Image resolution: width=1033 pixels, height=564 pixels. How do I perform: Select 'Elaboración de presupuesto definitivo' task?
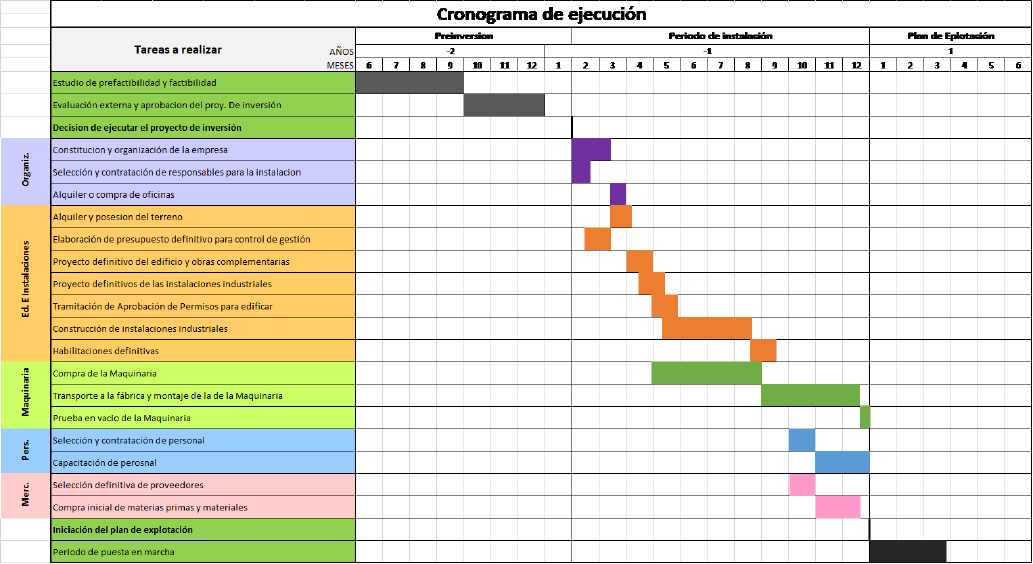pos(203,239)
